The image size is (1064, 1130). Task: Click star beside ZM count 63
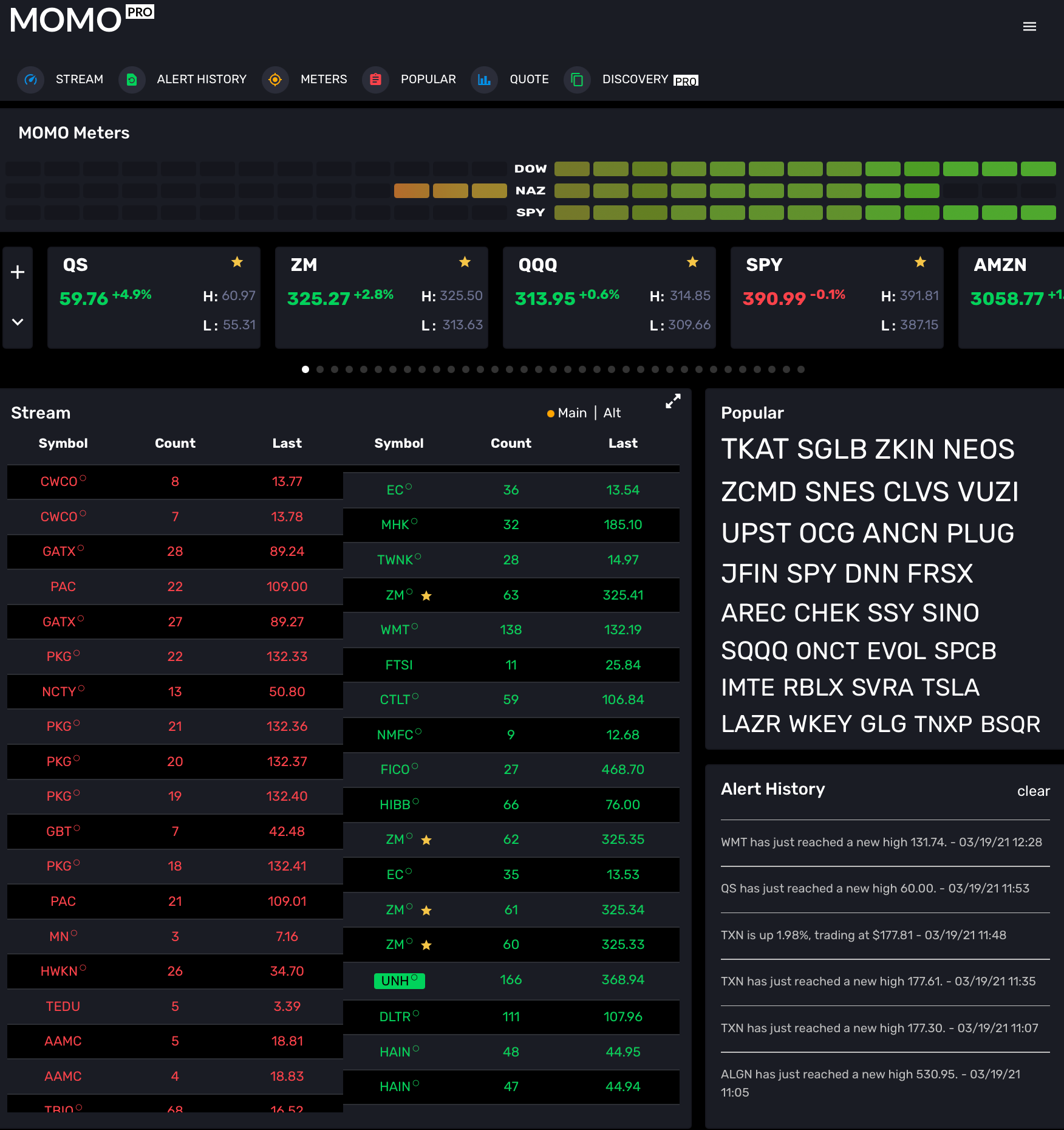click(x=426, y=596)
